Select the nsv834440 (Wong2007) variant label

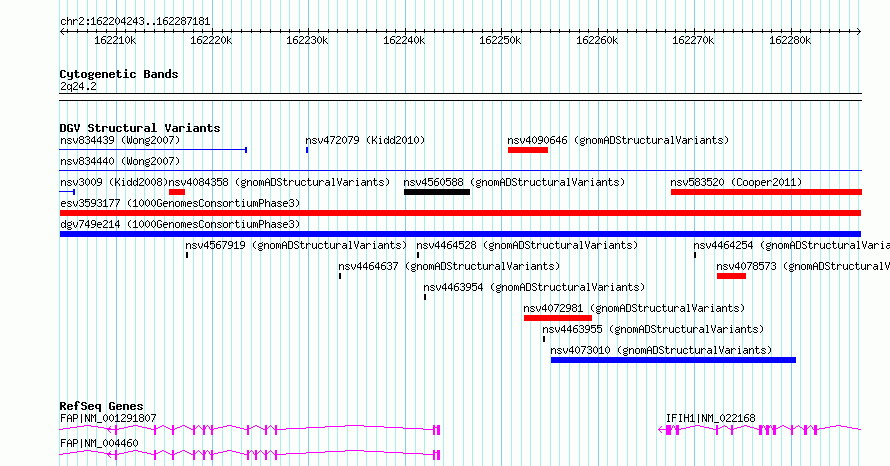coord(120,161)
